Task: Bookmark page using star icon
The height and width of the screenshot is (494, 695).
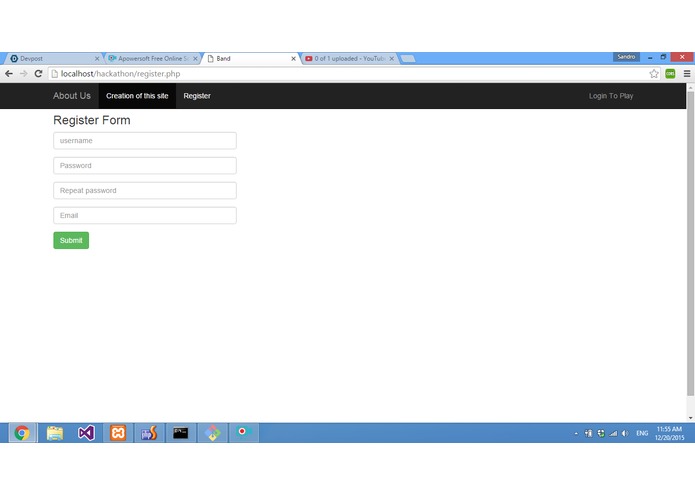Action: click(x=654, y=74)
